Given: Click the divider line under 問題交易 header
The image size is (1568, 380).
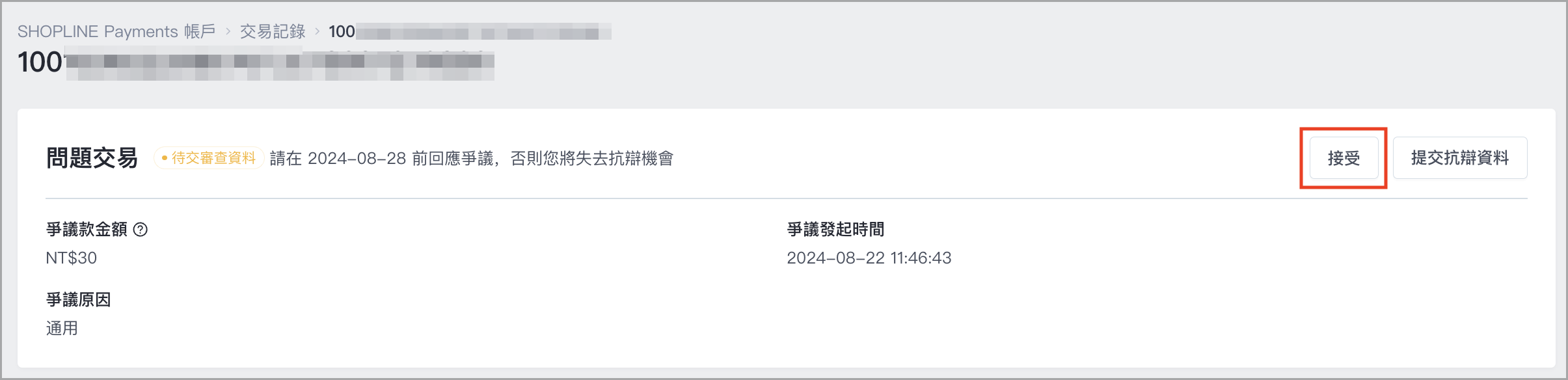Looking at the screenshot, I should tap(787, 198).
